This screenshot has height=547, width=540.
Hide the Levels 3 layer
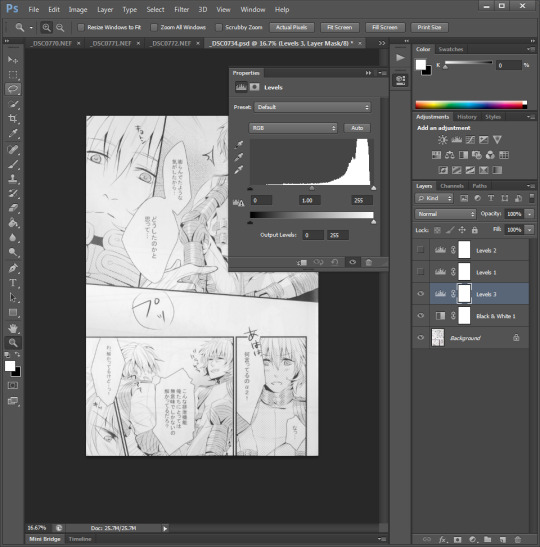(421, 294)
